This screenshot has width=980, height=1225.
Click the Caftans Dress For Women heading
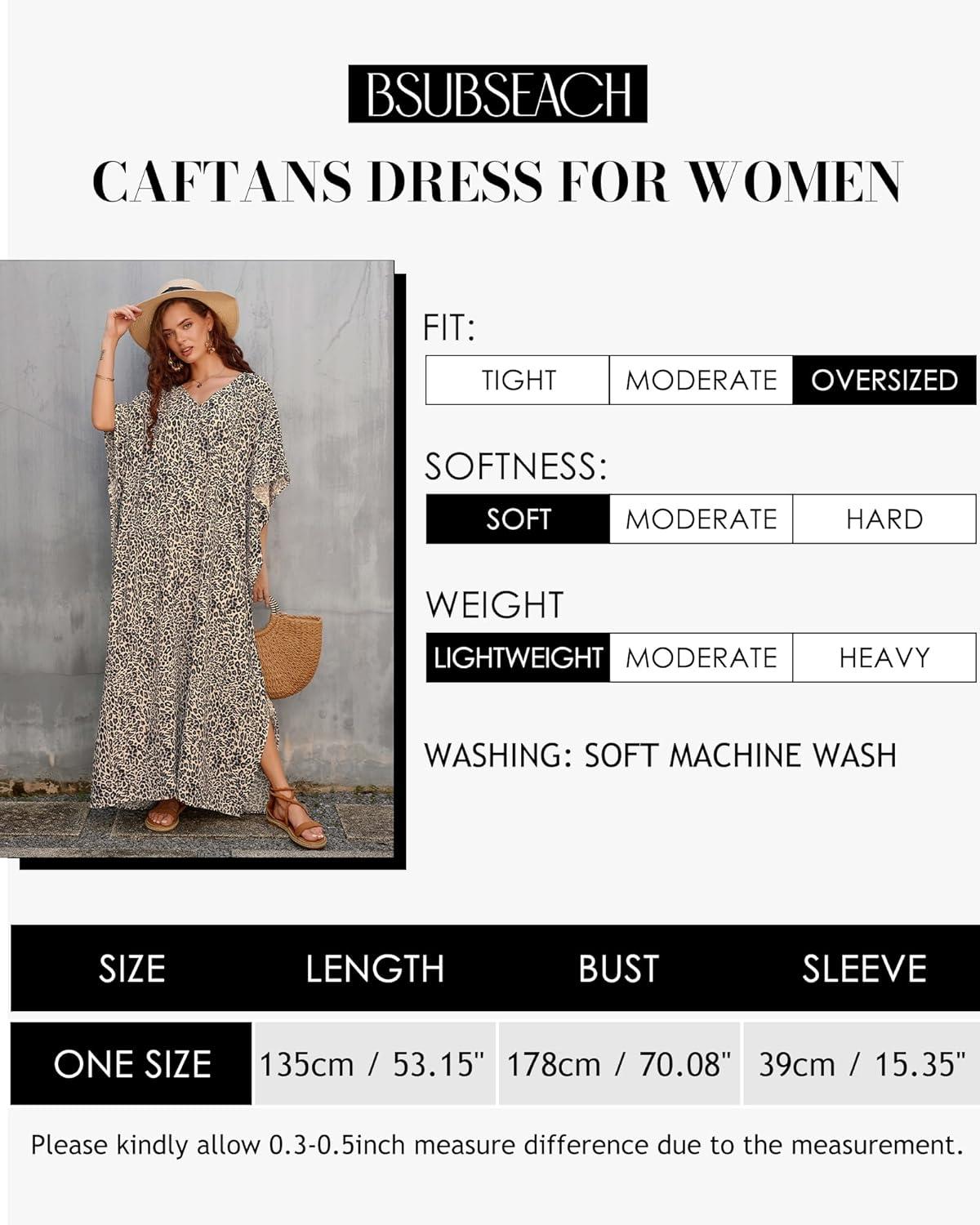(497, 181)
